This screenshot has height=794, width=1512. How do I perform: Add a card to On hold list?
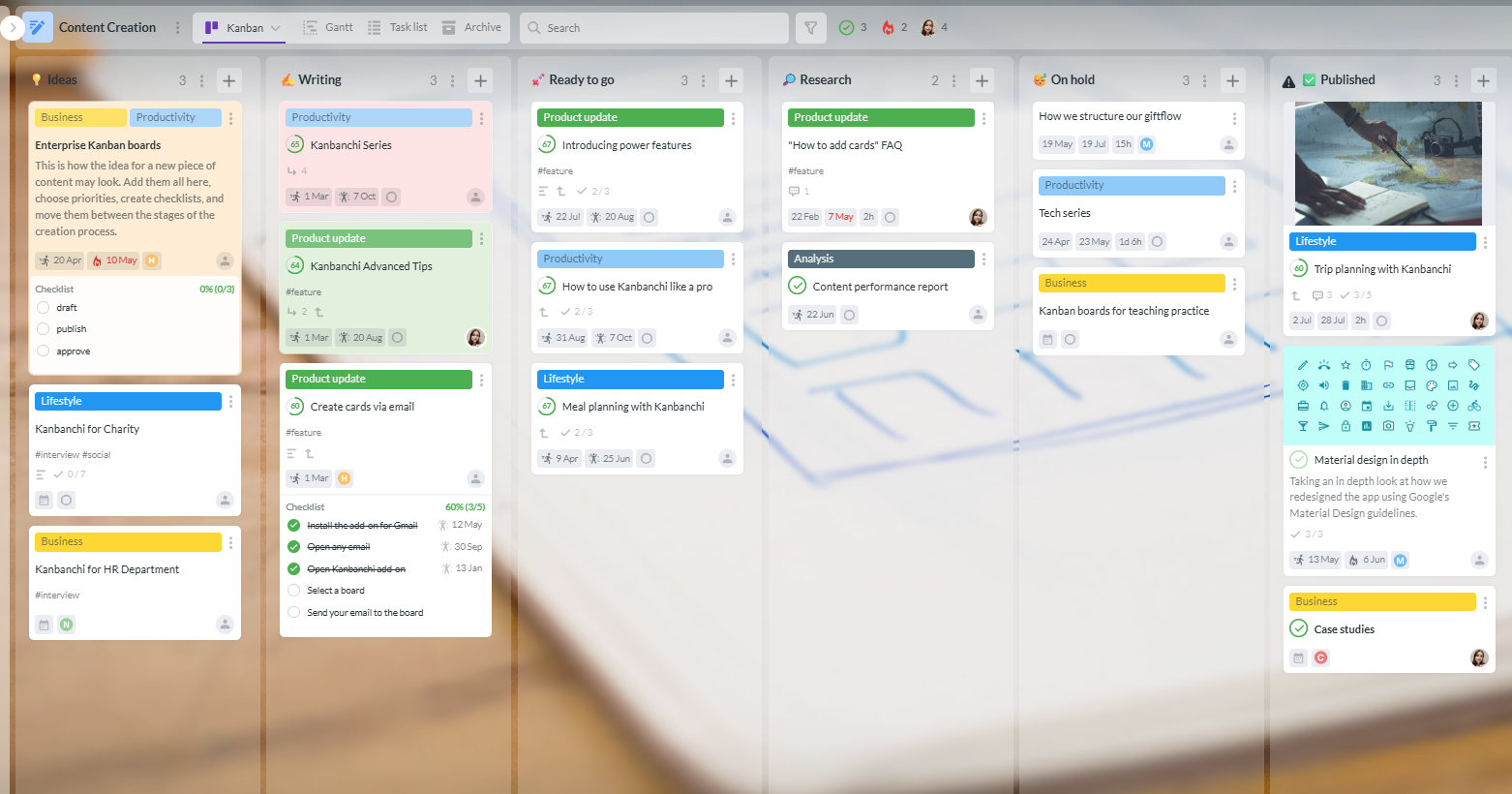[x=1232, y=80]
